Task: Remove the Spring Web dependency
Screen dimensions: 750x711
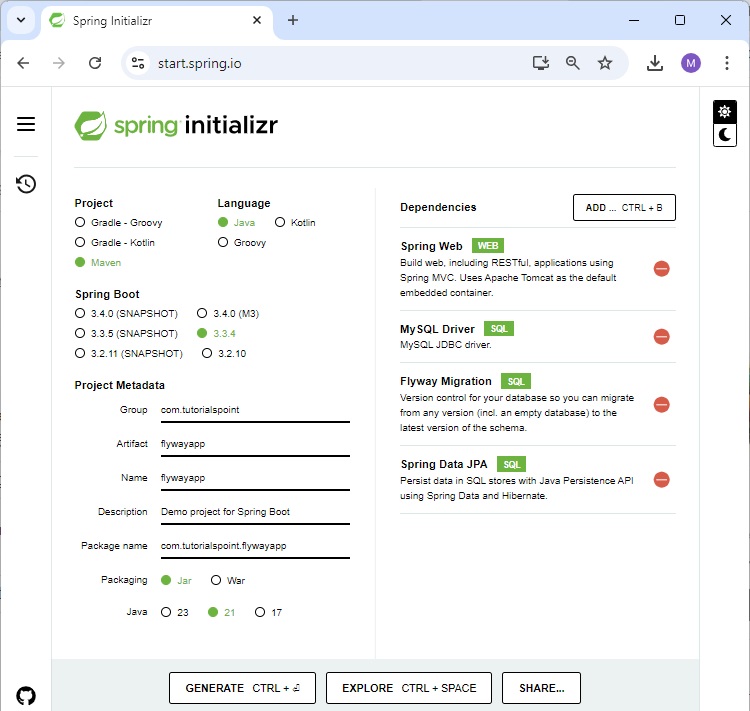Action: pos(661,268)
